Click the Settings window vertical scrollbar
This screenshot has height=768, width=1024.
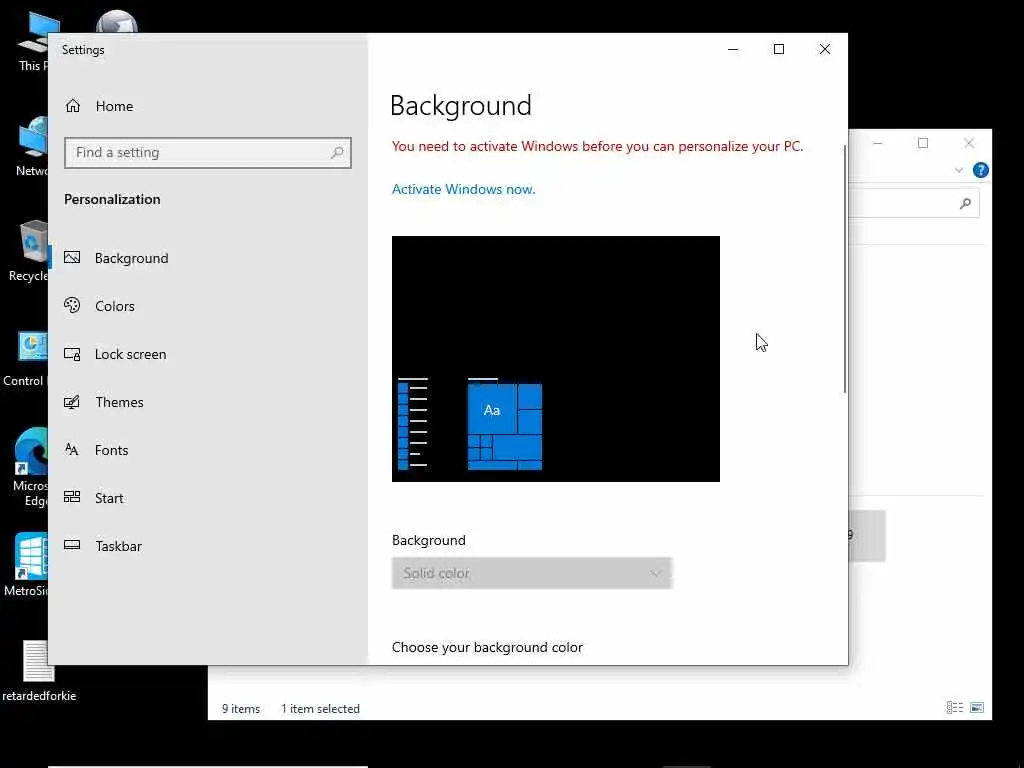coord(845,269)
